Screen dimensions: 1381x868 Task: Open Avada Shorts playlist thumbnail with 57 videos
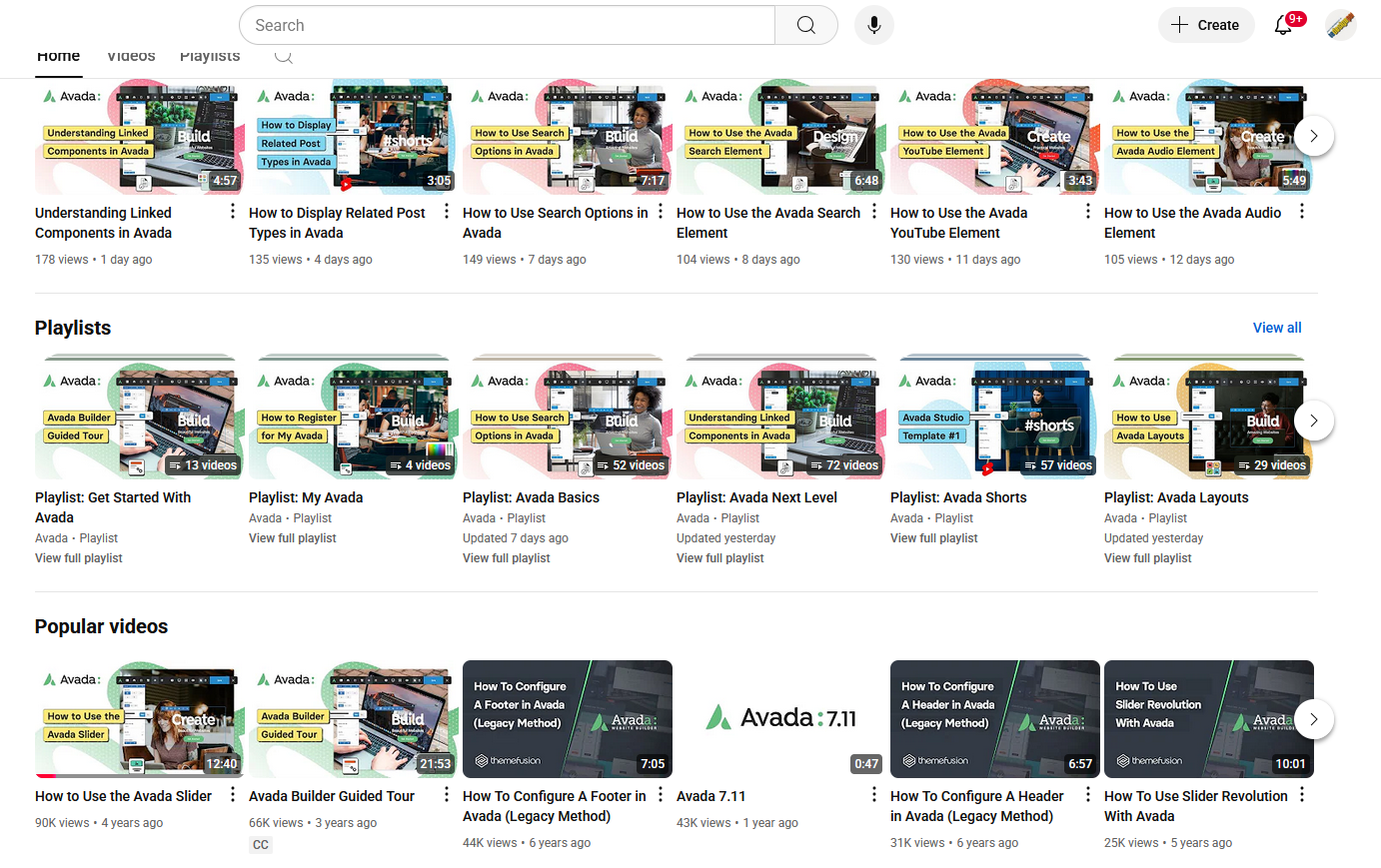(995, 420)
